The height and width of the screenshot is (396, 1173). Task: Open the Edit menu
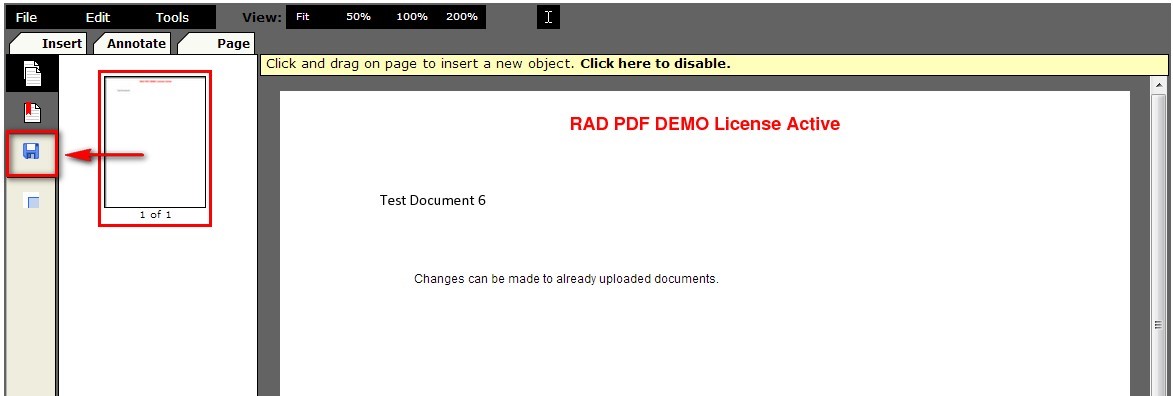[97, 17]
